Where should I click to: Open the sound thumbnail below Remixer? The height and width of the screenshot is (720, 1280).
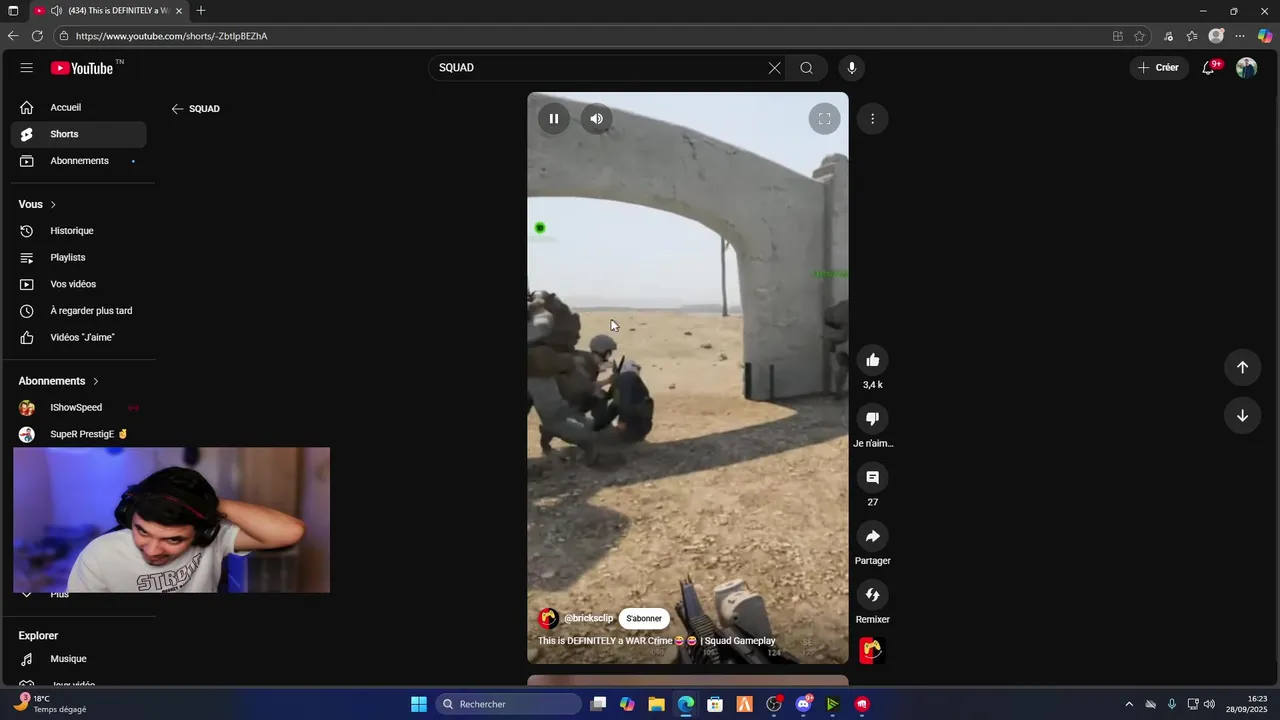tap(872, 651)
